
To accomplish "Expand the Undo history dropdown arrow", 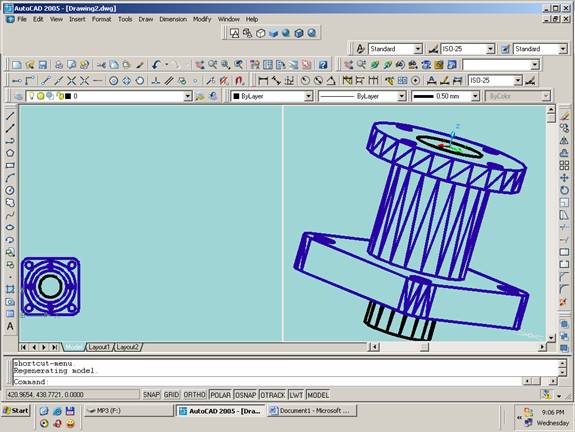I will [166, 65].
